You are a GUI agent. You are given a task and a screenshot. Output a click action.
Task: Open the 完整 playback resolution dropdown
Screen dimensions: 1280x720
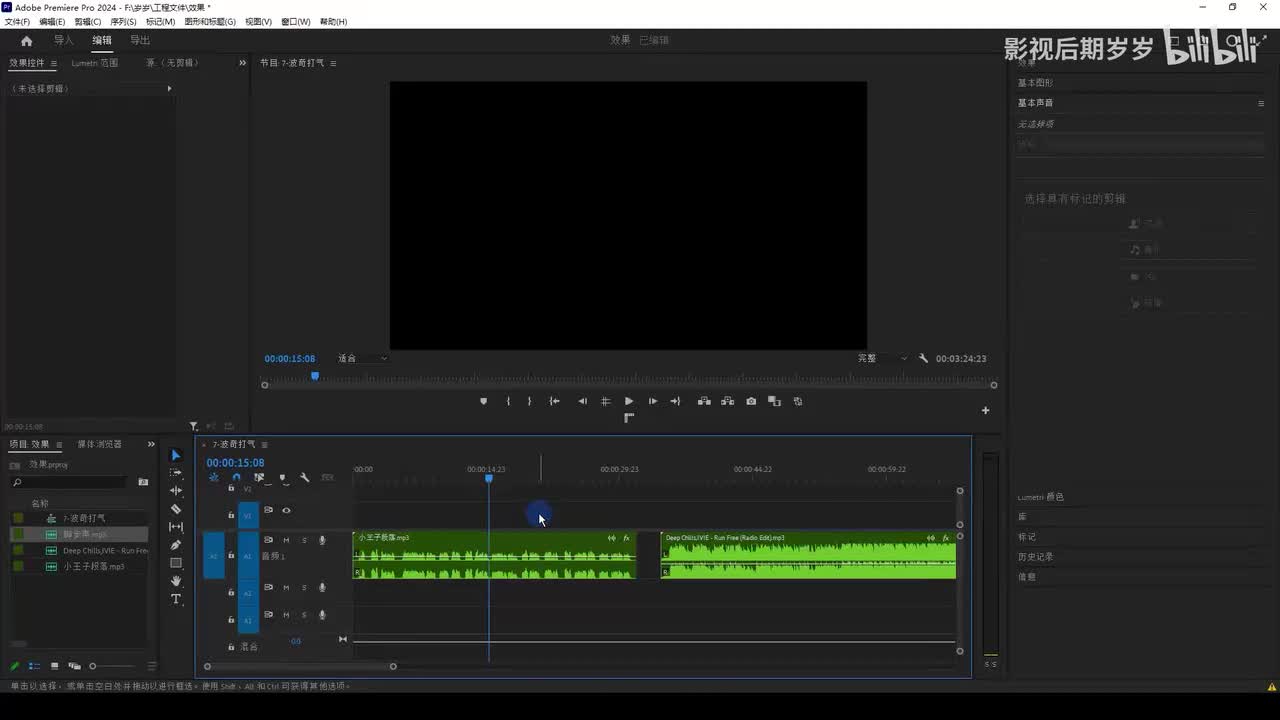click(882, 358)
